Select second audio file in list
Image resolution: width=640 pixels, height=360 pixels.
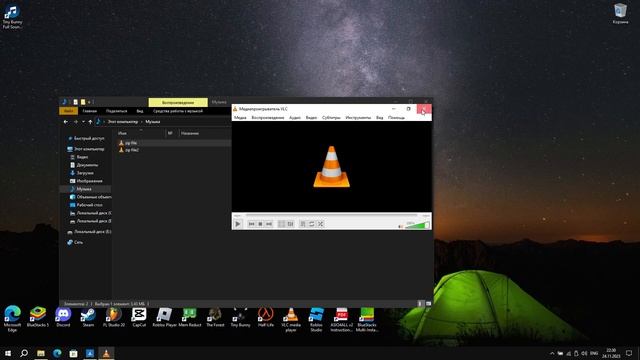[x=132, y=150]
